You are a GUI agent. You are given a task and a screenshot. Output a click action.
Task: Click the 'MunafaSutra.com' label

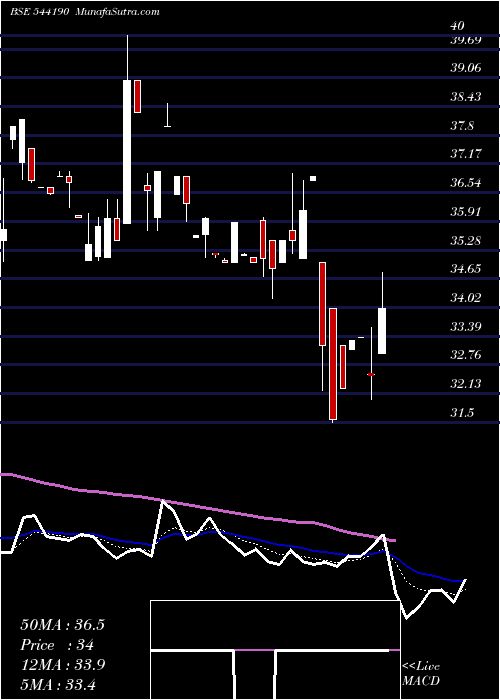pyautogui.click(x=118, y=12)
